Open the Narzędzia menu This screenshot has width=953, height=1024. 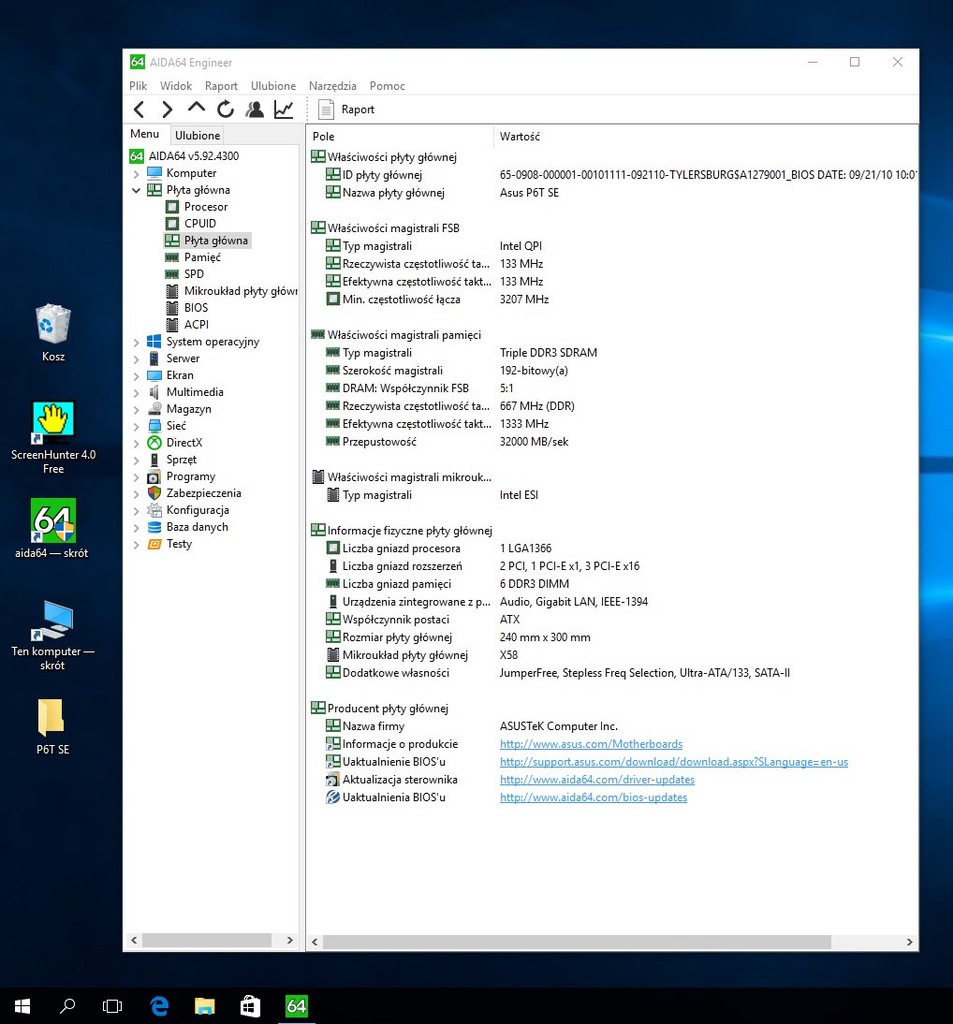tap(332, 86)
